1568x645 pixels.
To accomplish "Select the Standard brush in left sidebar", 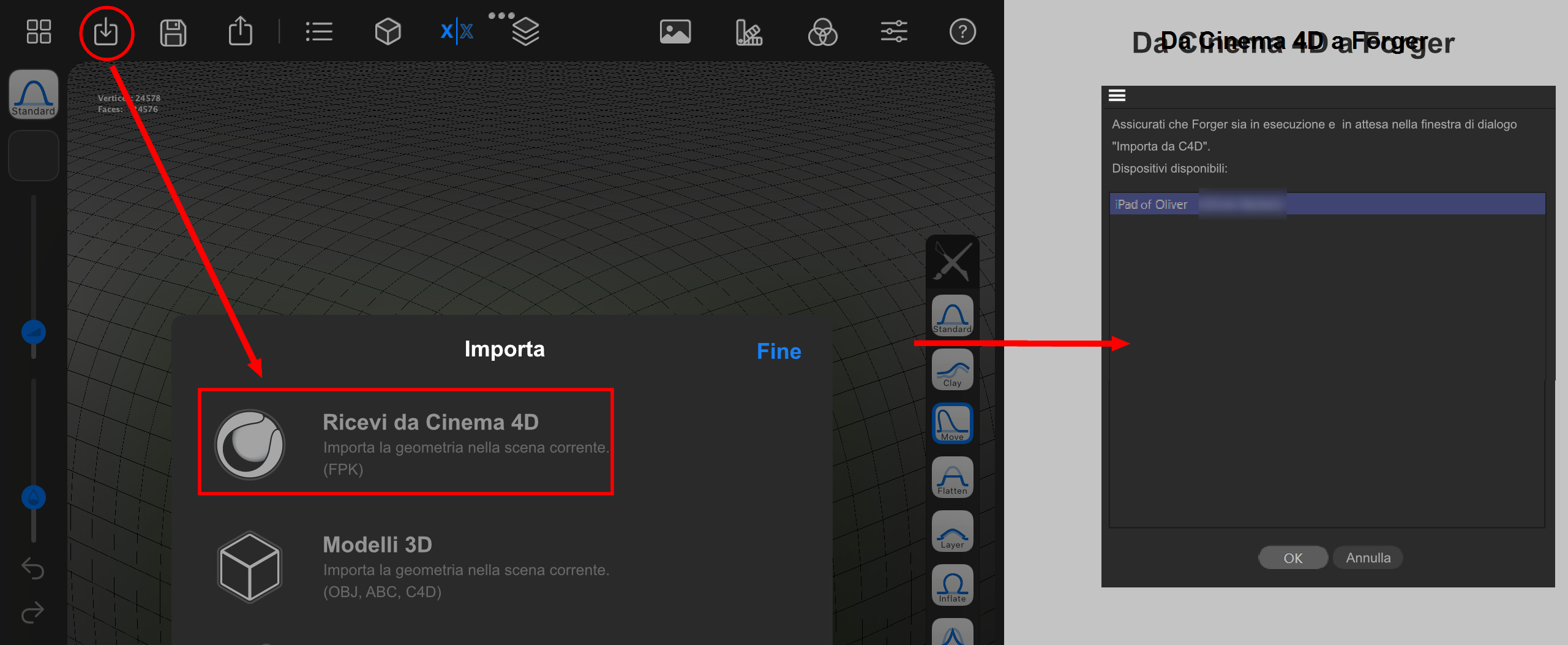I will pos(34,94).
